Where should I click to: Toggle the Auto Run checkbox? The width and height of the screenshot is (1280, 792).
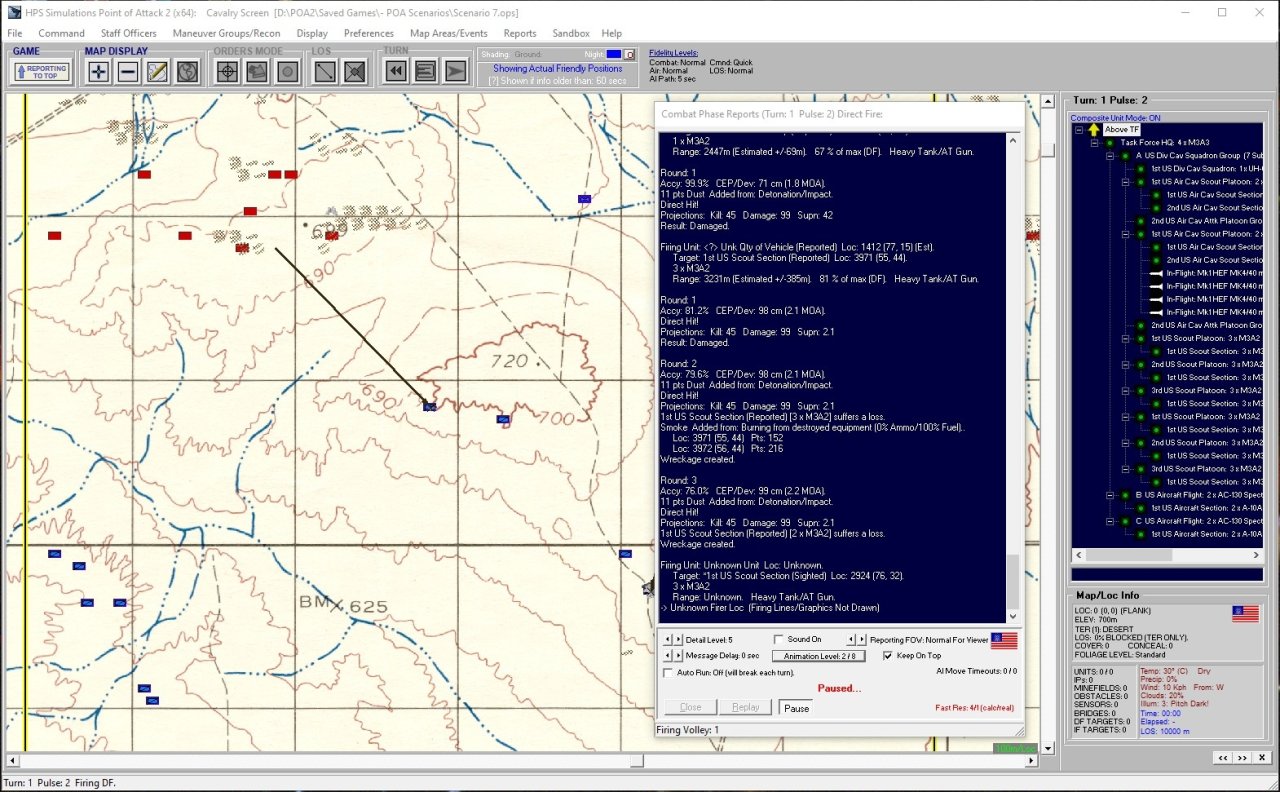669,673
